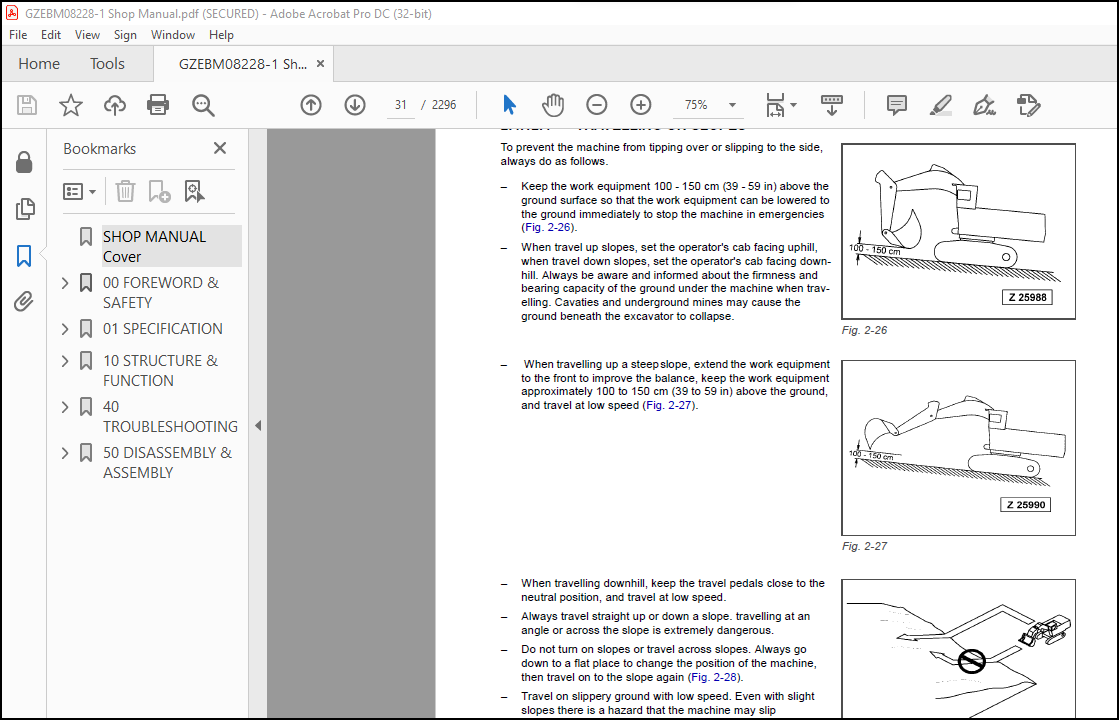Screen dimensions: 1119x720
Task: Click the upload to cloud icon
Action: click(114, 105)
